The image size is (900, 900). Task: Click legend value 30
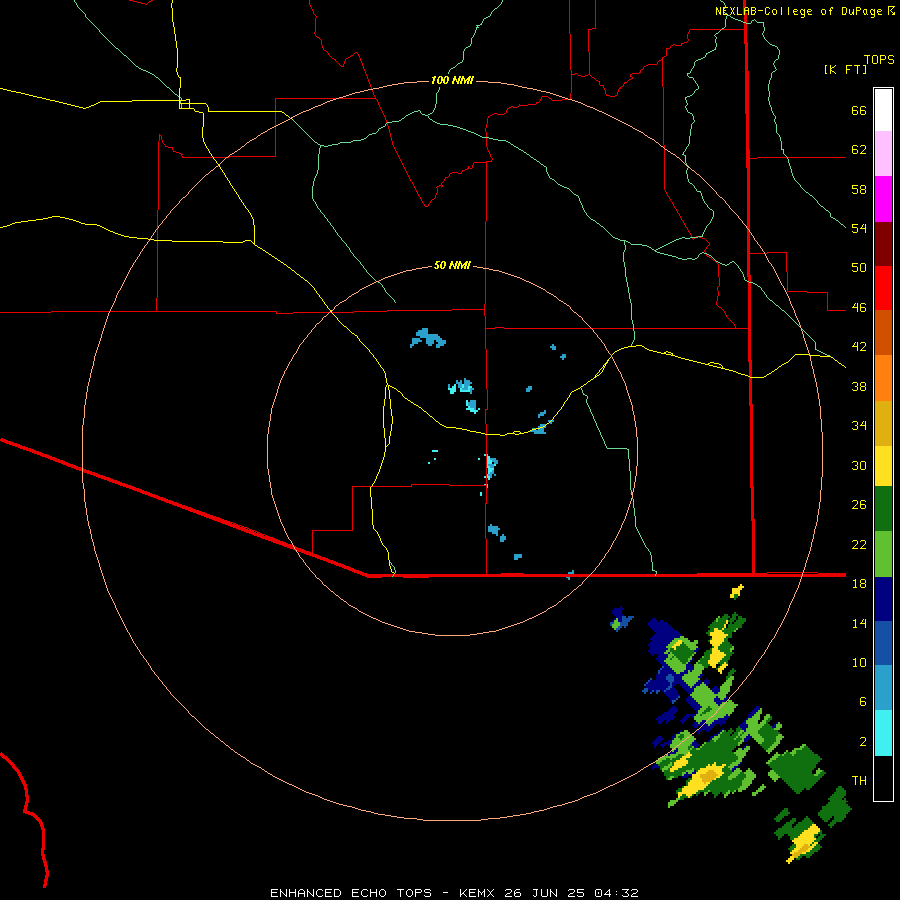[x=859, y=465]
